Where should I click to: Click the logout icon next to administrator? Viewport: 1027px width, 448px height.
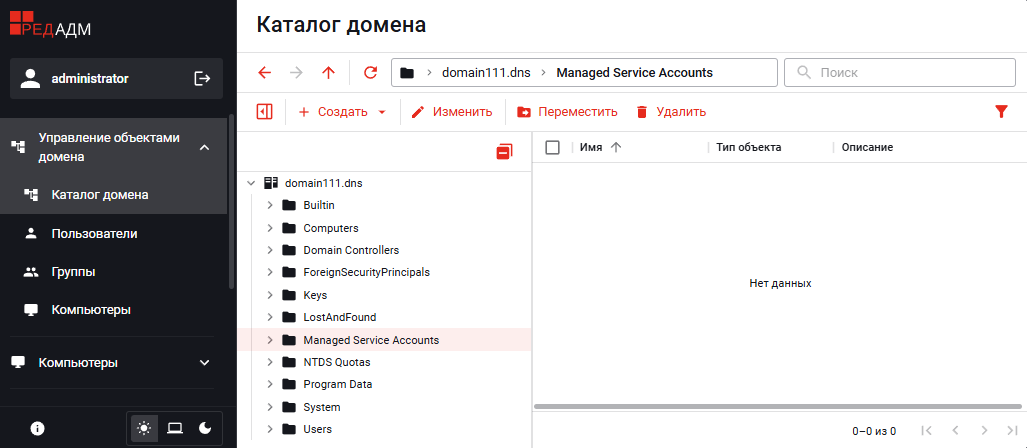[202, 78]
